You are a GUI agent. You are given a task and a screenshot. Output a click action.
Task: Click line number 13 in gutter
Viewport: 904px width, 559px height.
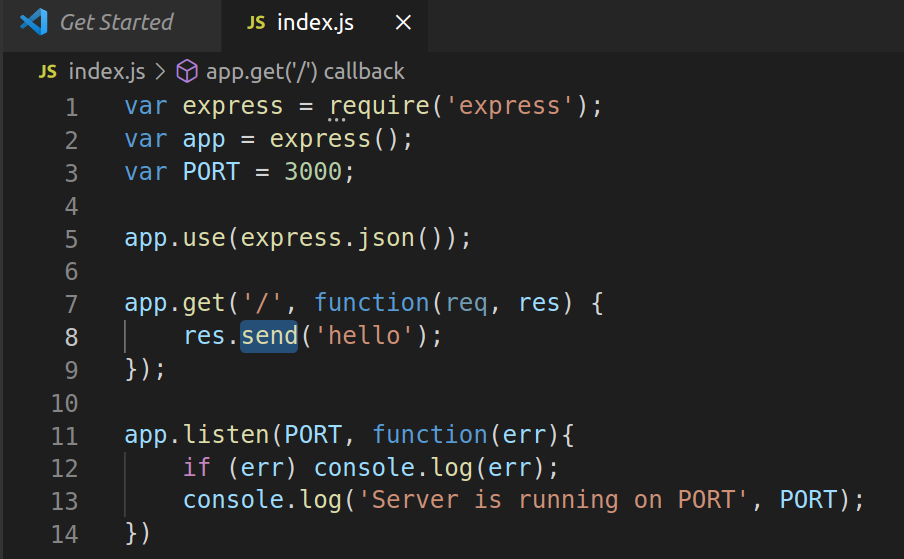click(x=64, y=501)
